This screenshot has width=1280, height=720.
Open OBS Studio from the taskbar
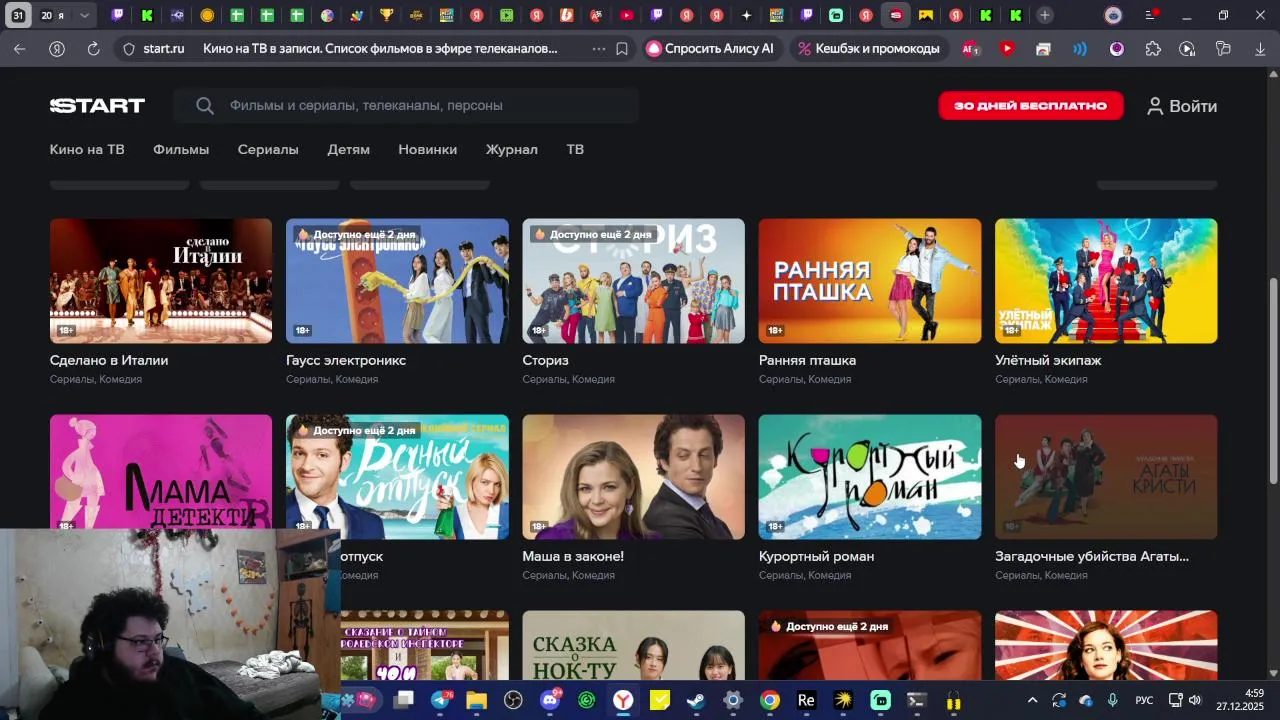(x=513, y=700)
